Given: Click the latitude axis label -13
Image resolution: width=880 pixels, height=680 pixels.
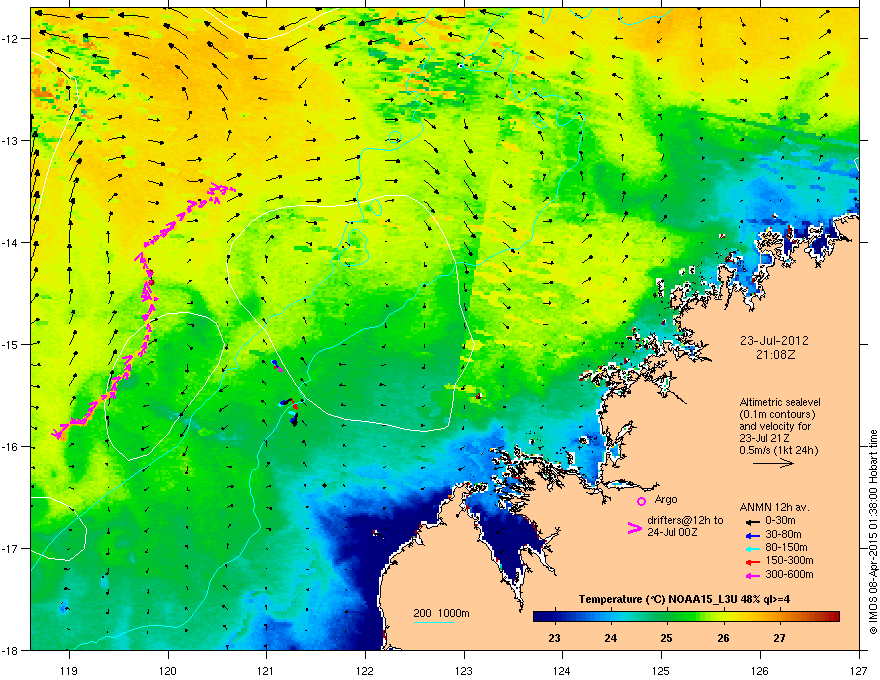Looking at the screenshot, I should pos(11,140).
